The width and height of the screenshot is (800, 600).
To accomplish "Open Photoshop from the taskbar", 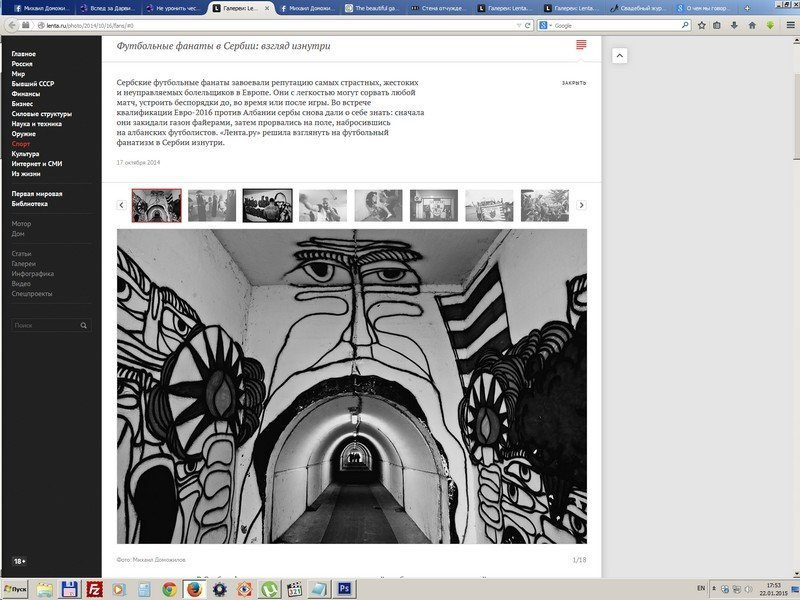I will 345,589.
